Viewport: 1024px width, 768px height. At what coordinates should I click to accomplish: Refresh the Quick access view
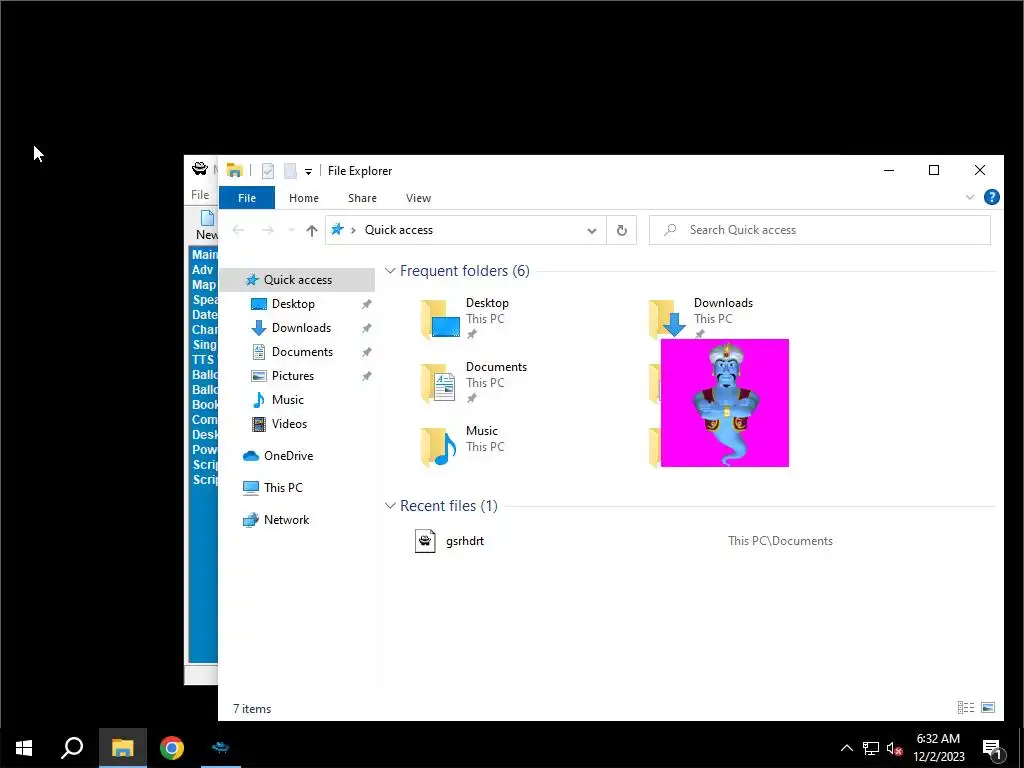(x=622, y=230)
